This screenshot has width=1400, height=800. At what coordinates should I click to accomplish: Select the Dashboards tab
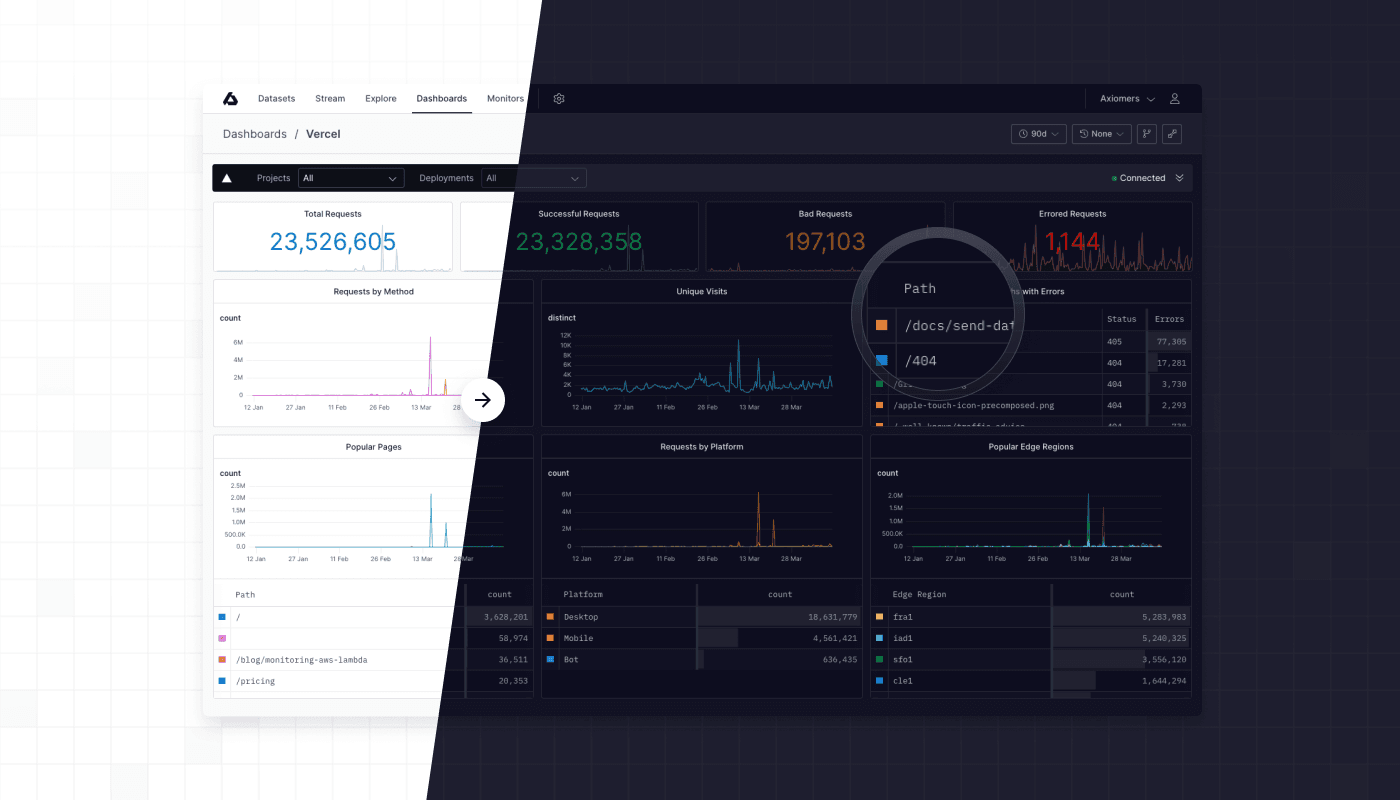point(442,99)
